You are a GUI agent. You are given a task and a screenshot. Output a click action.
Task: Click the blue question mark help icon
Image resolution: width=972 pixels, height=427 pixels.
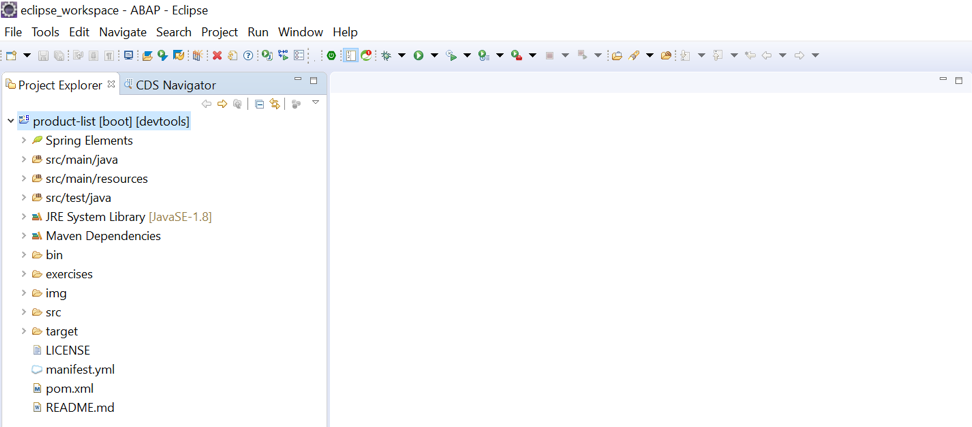(x=248, y=55)
